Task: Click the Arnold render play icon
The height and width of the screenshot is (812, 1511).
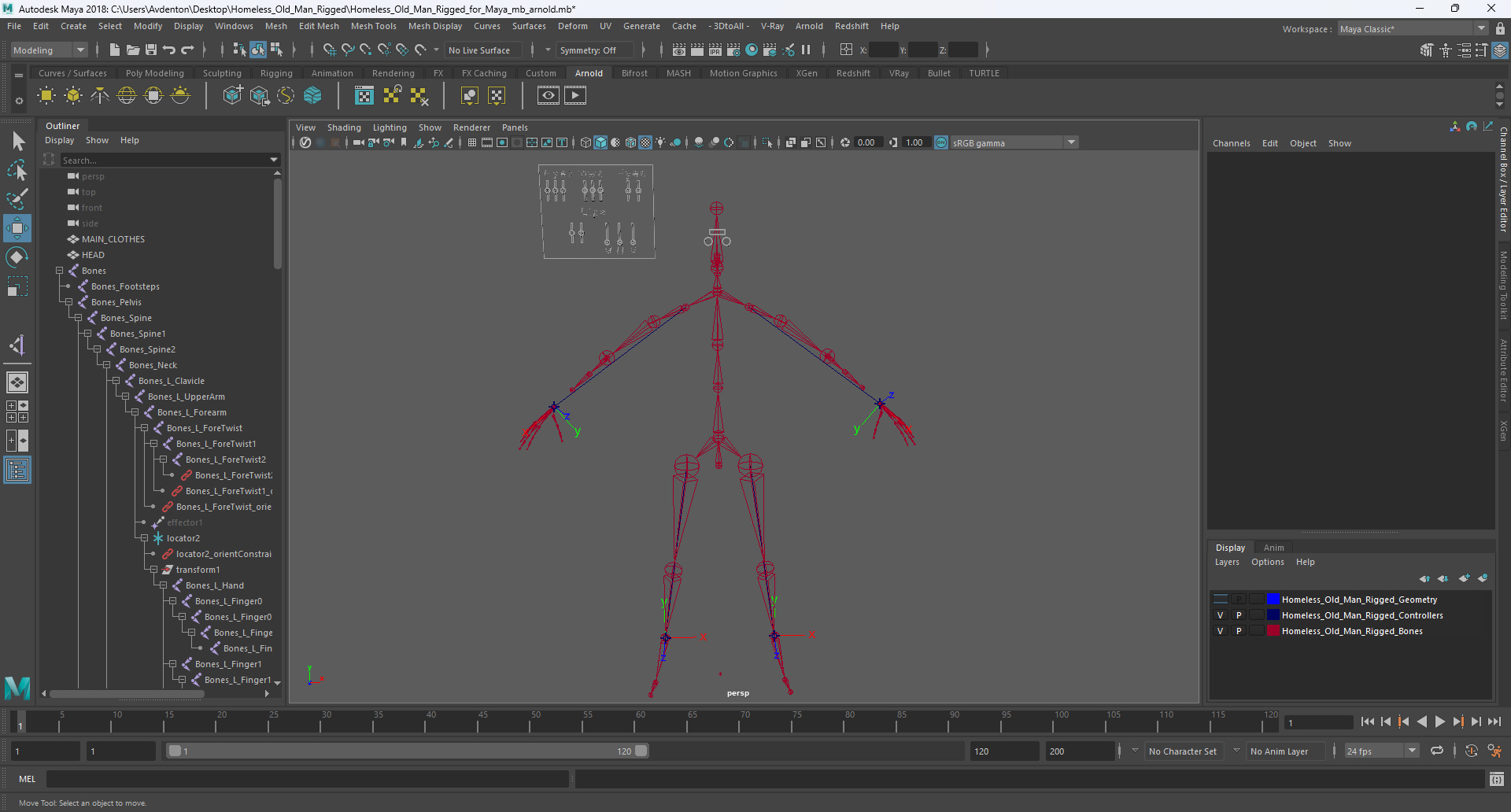Action: point(575,96)
